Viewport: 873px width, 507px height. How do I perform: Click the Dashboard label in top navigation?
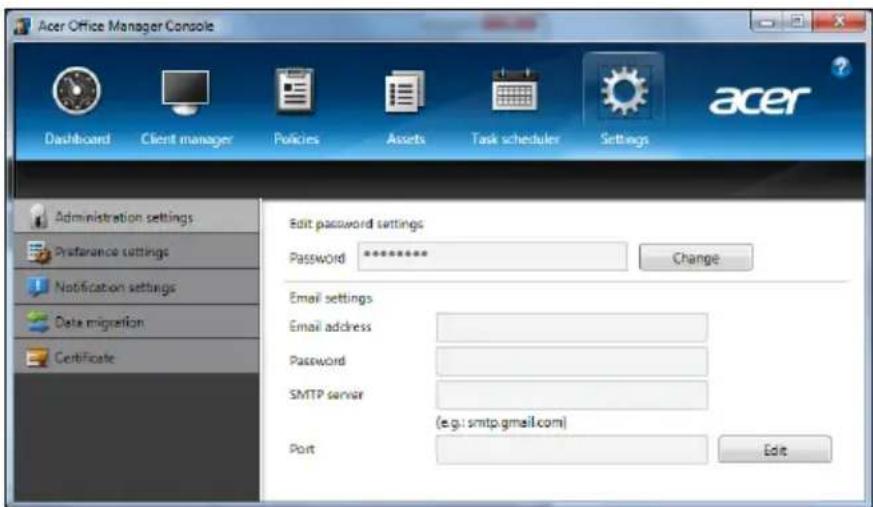tap(77, 139)
